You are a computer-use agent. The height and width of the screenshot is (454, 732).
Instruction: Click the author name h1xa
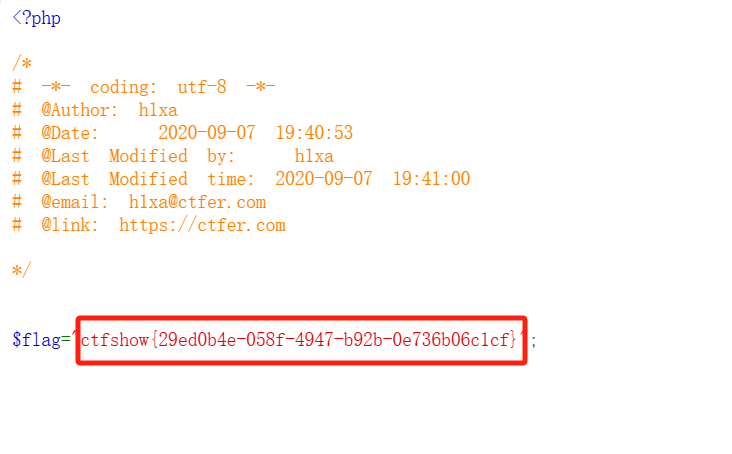[x=158, y=110]
